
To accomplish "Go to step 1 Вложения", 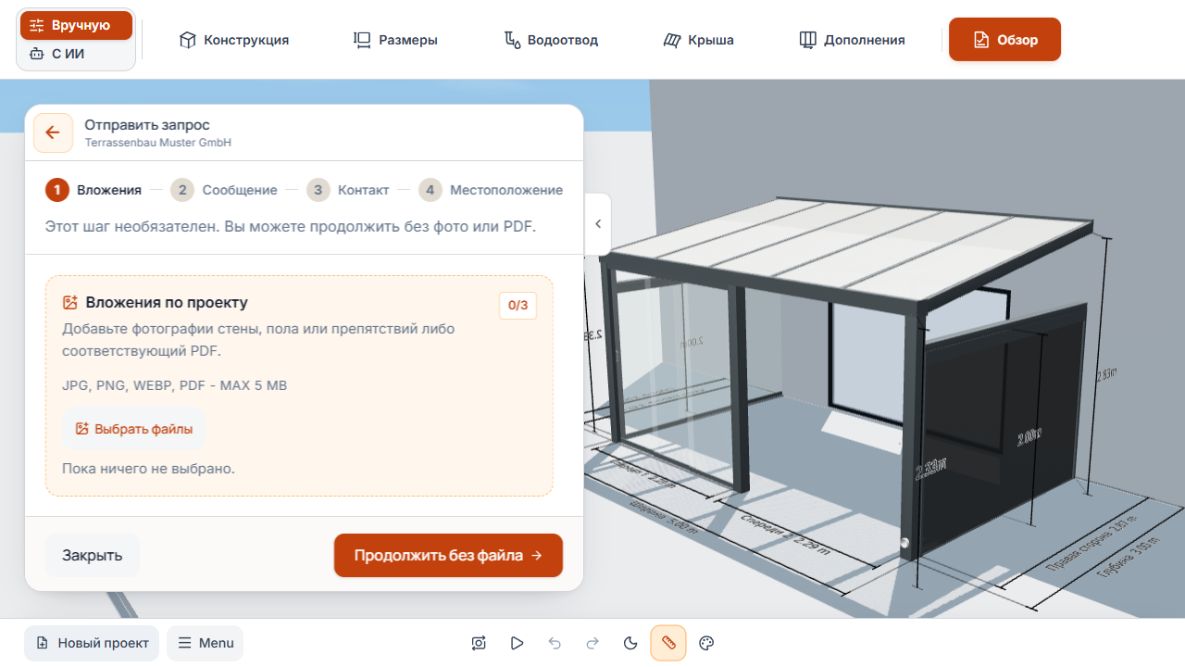I will click(x=94, y=190).
